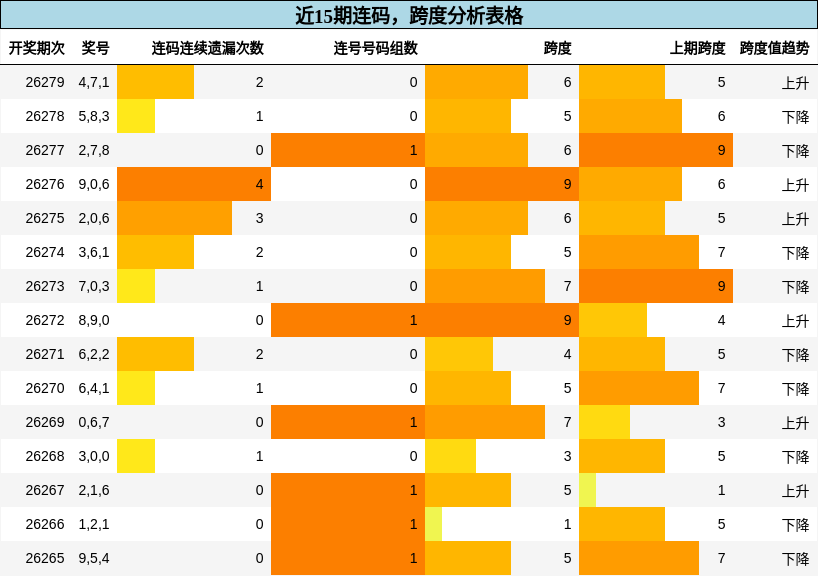Image resolution: width=818 pixels, height=576 pixels.
Task: Click winning number 3,6,1
Action: [x=94, y=252]
